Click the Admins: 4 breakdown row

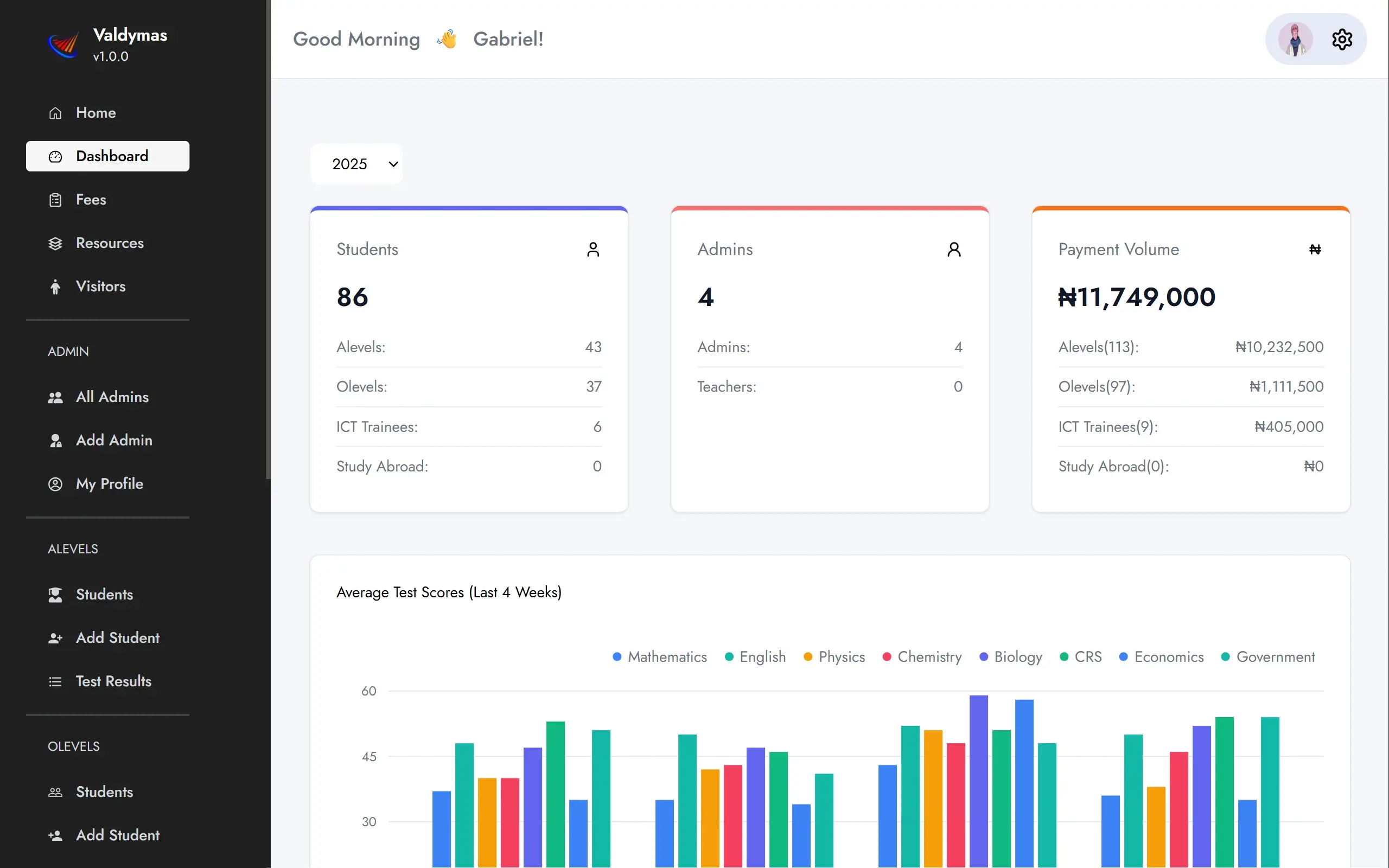pyautogui.click(x=830, y=347)
